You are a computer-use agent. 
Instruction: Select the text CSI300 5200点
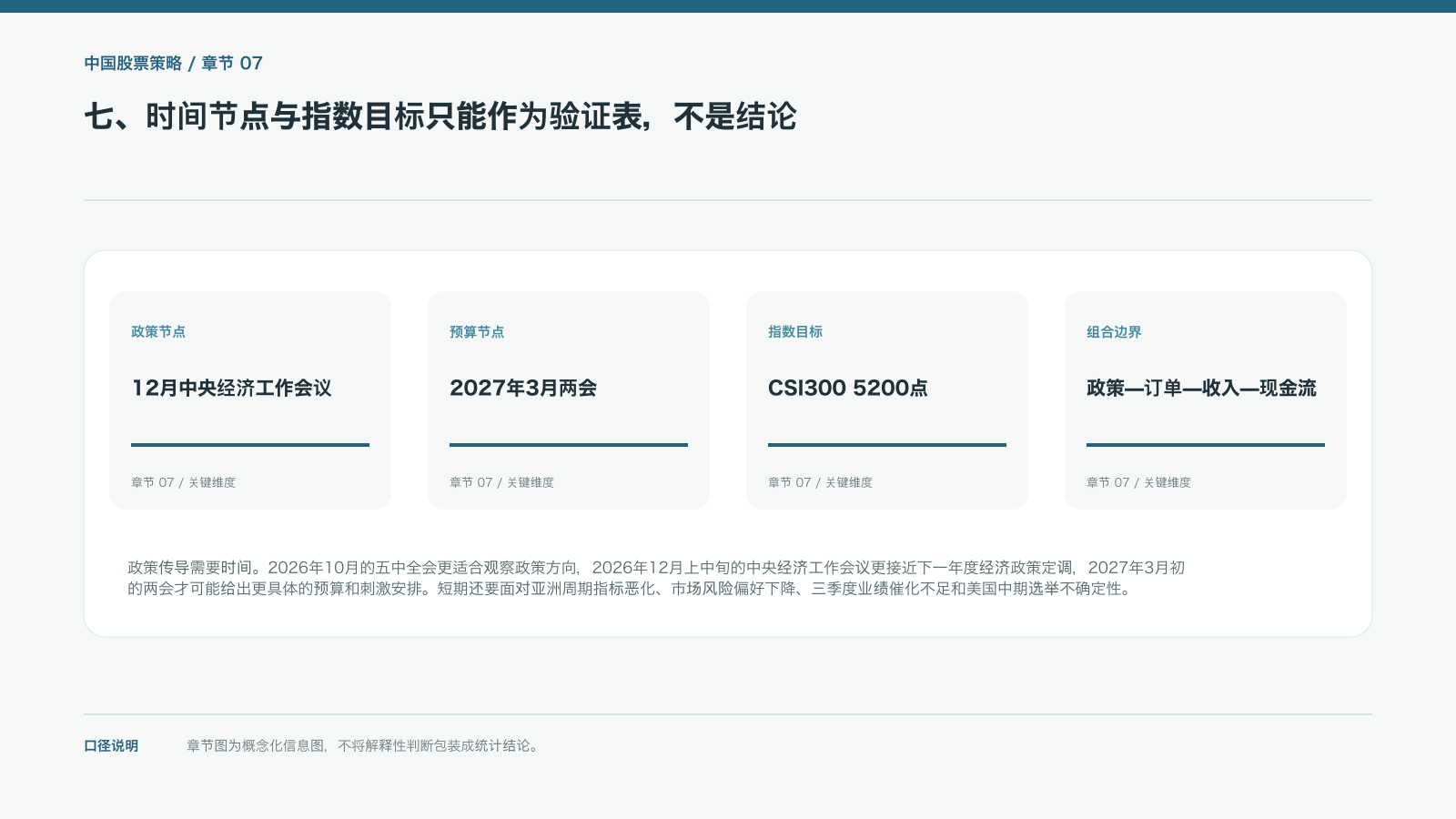click(848, 389)
